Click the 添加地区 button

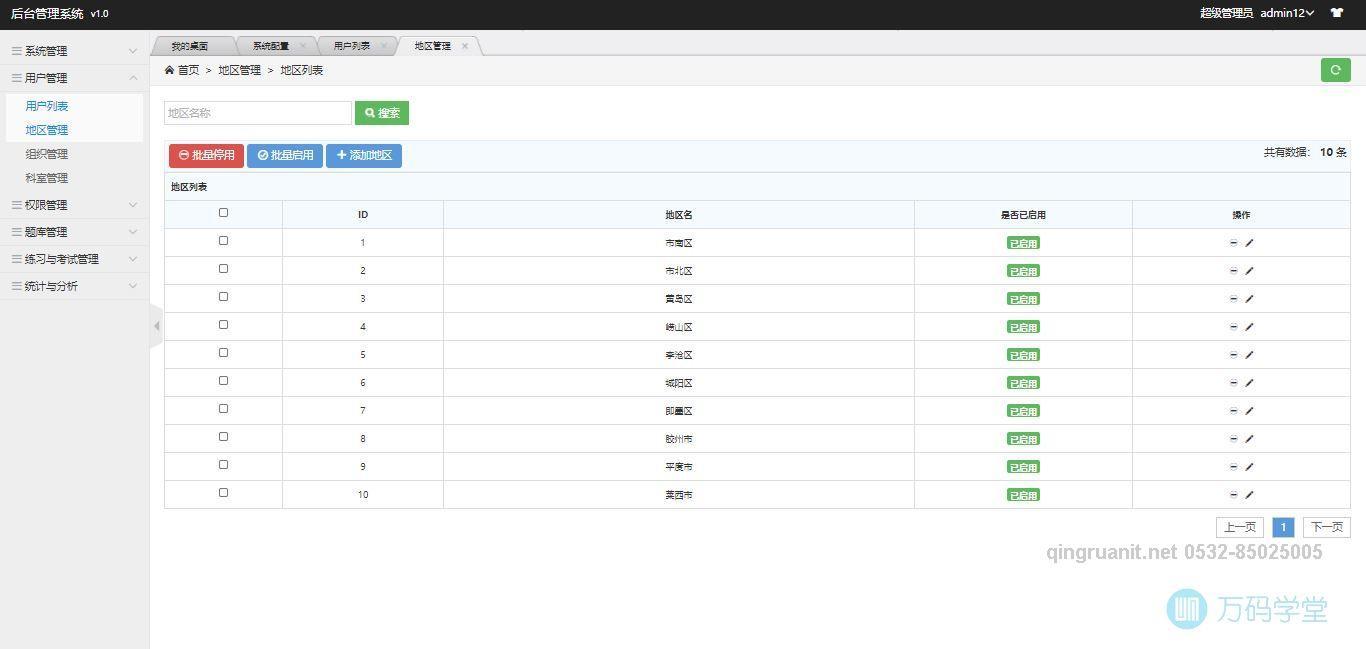point(364,156)
